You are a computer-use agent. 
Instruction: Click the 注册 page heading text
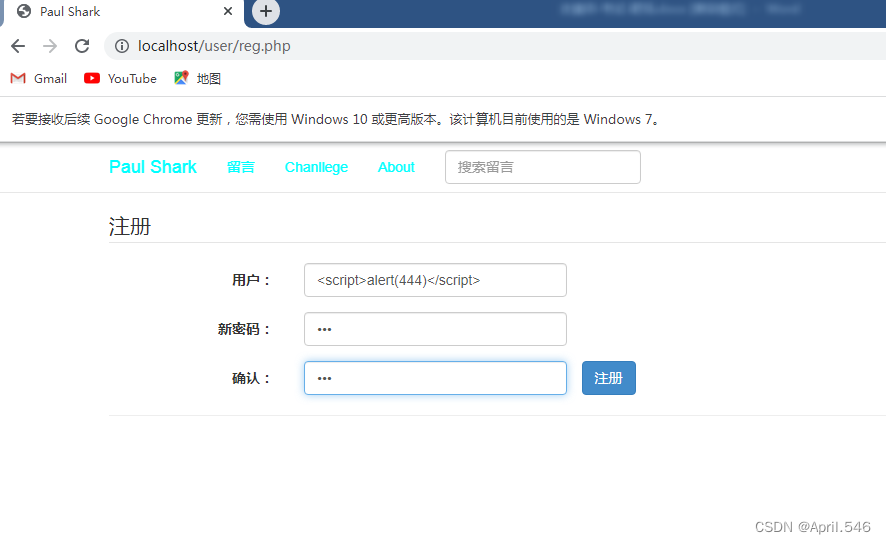point(130,227)
